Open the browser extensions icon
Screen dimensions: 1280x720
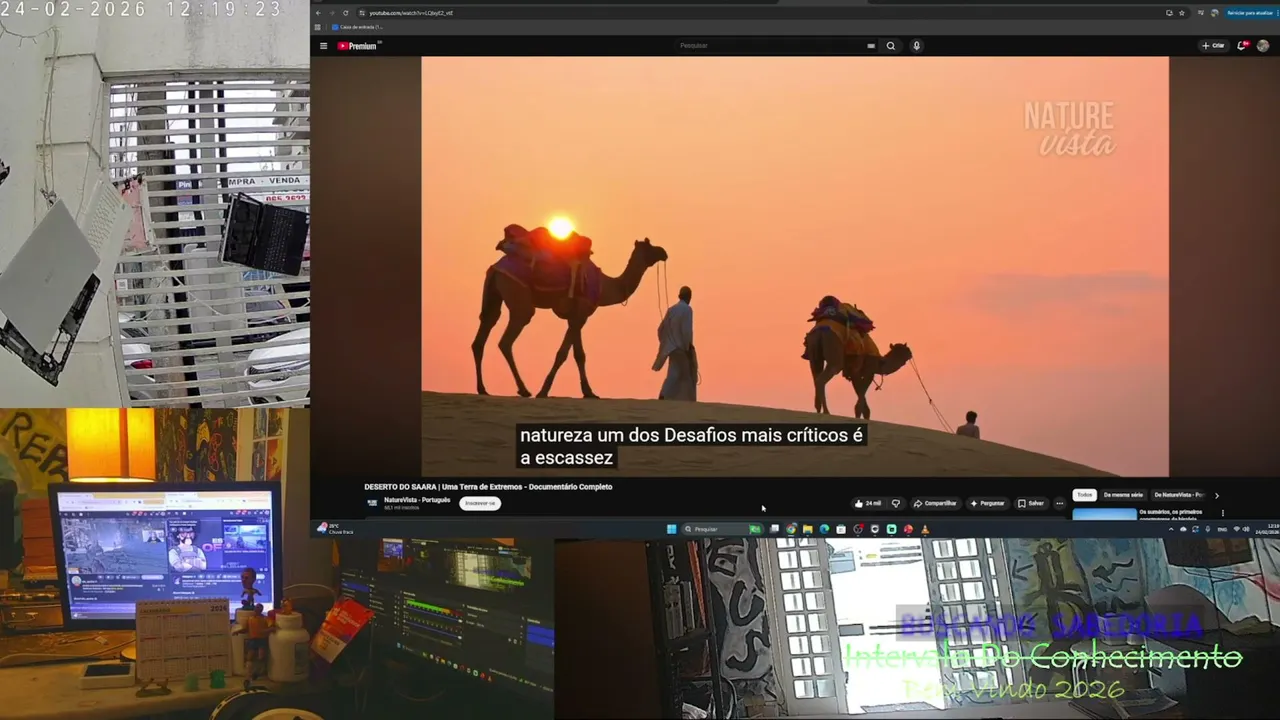pyautogui.click(x=1201, y=13)
